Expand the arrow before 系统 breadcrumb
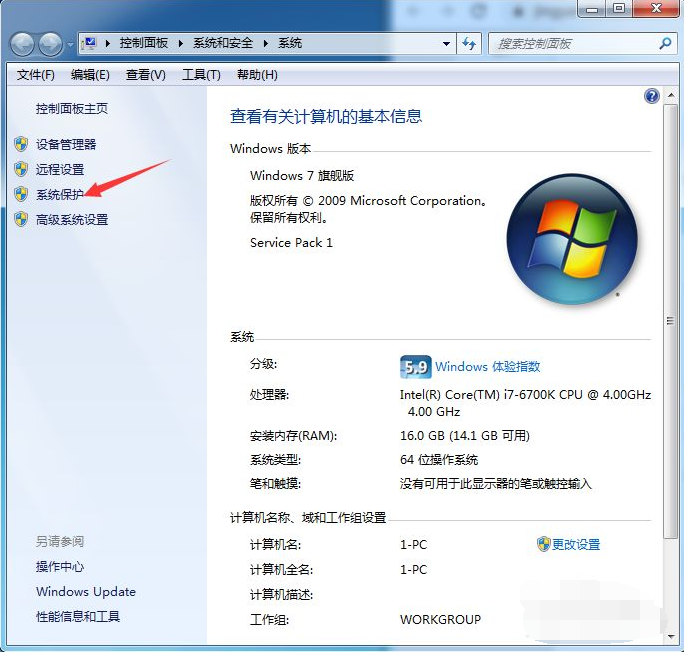 (266, 43)
